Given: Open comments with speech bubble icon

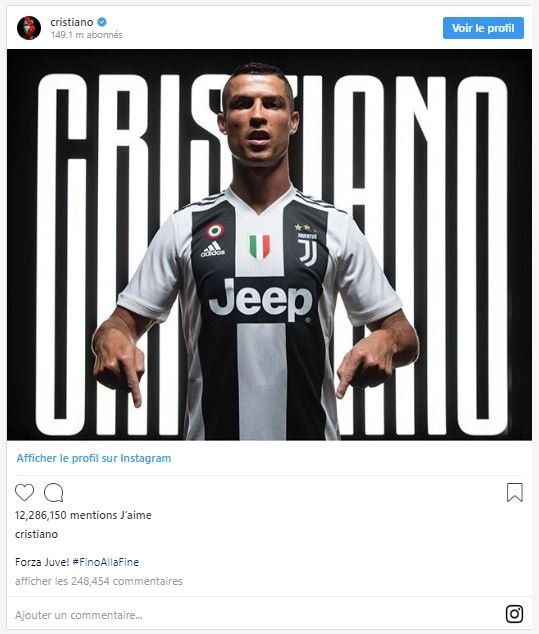Looking at the screenshot, I should pyautogui.click(x=53, y=492).
